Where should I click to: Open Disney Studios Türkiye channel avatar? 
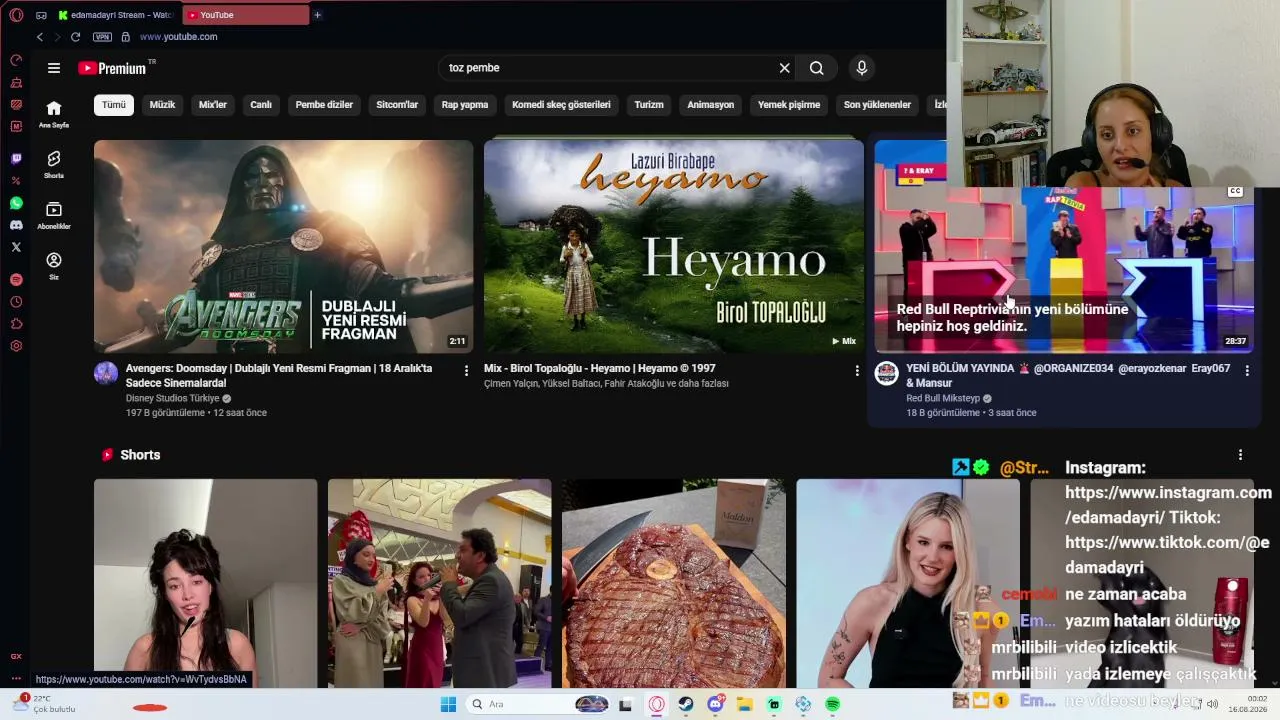click(x=106, y=374)
